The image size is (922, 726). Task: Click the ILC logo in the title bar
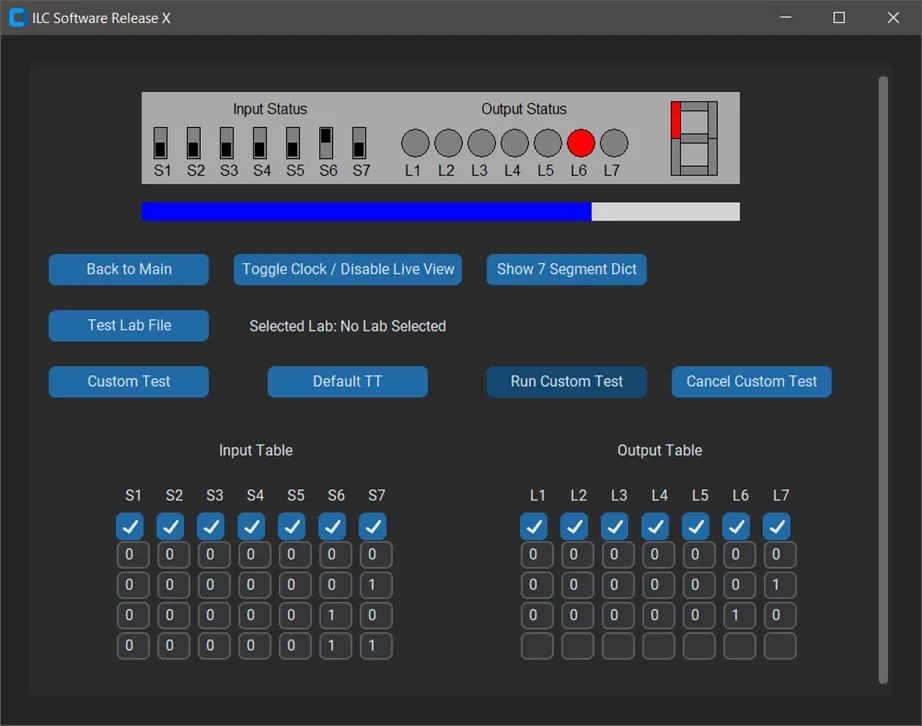pyautogui.click(x=16, y=17)
